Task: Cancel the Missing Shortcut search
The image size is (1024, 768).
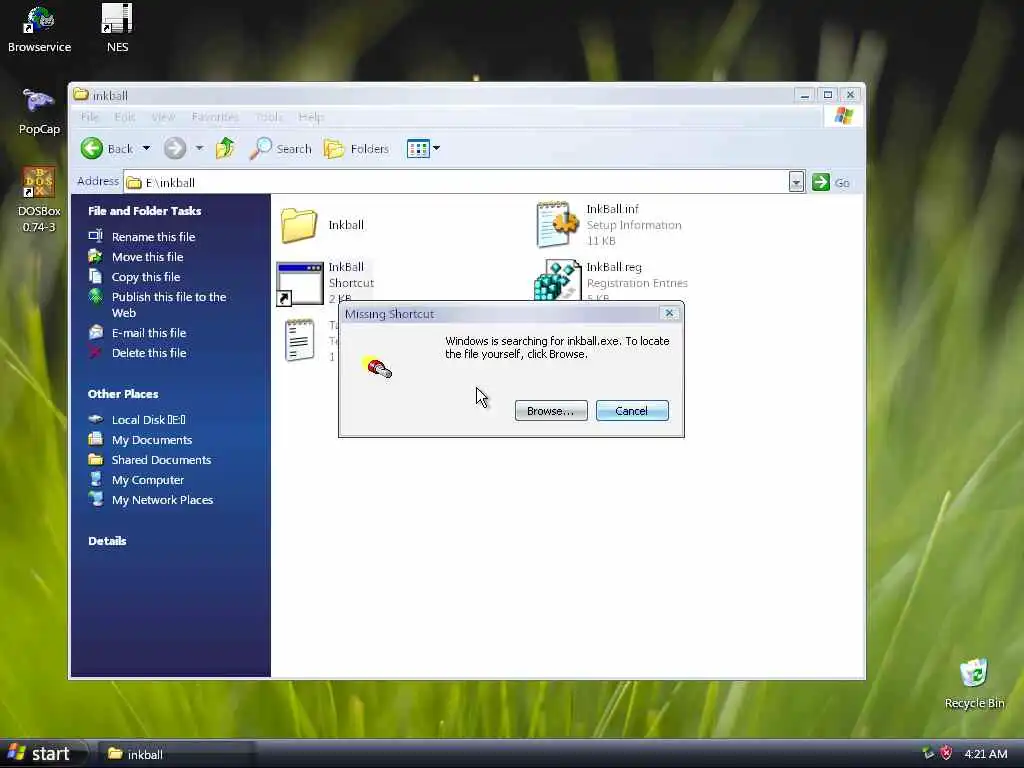Action: point(632,411)
